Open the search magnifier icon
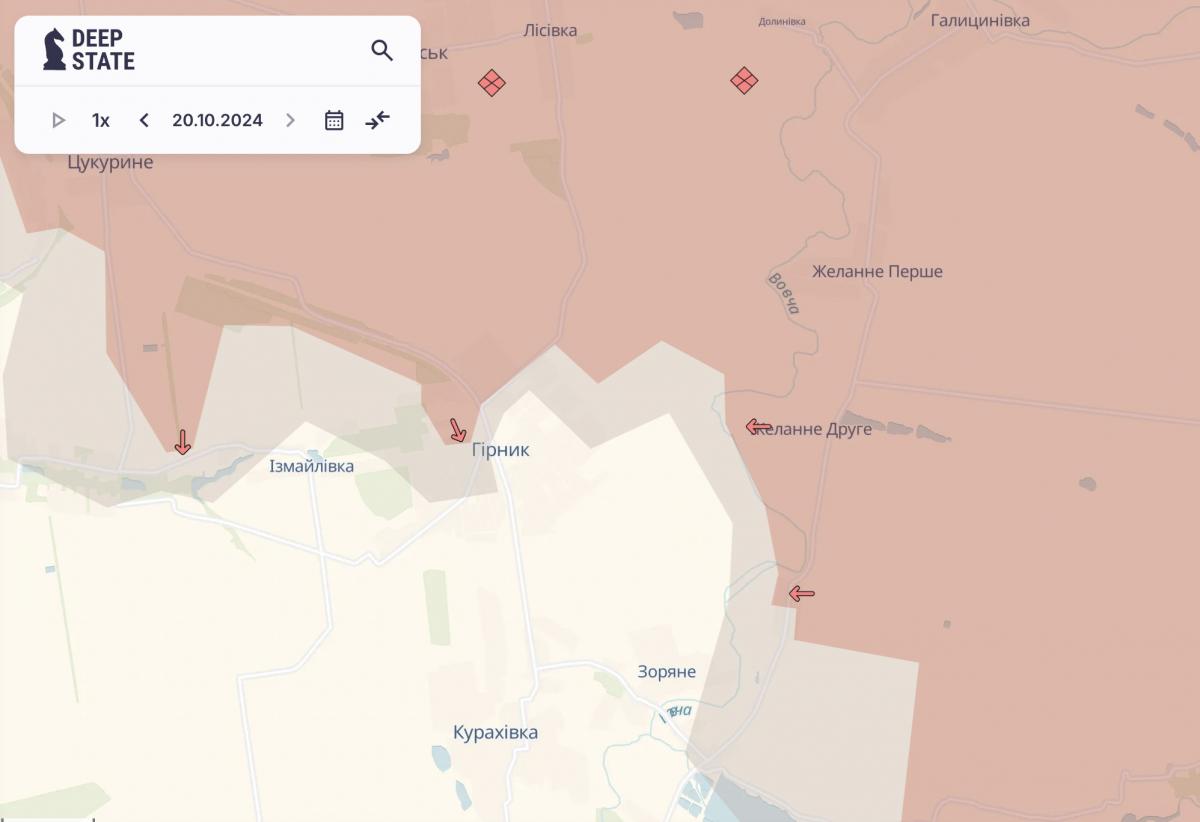1200x822 pixels. pos(382,50)
